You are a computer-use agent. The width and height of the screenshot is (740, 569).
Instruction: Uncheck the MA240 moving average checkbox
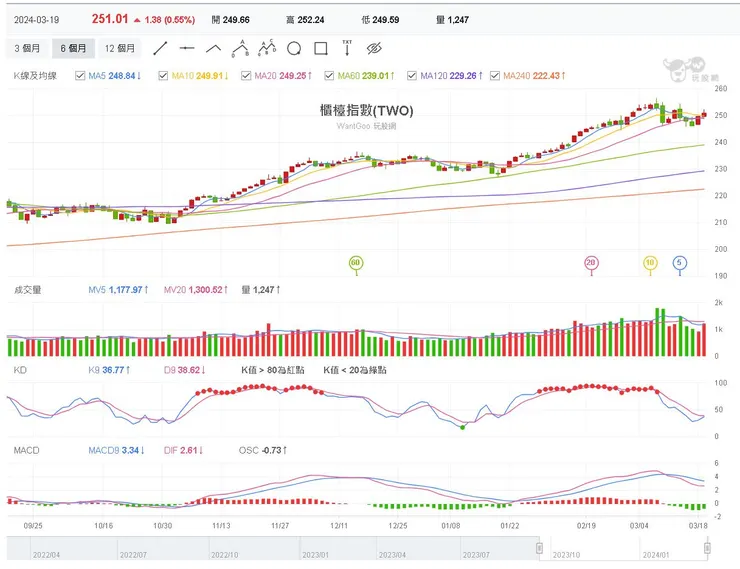[495, 75]
